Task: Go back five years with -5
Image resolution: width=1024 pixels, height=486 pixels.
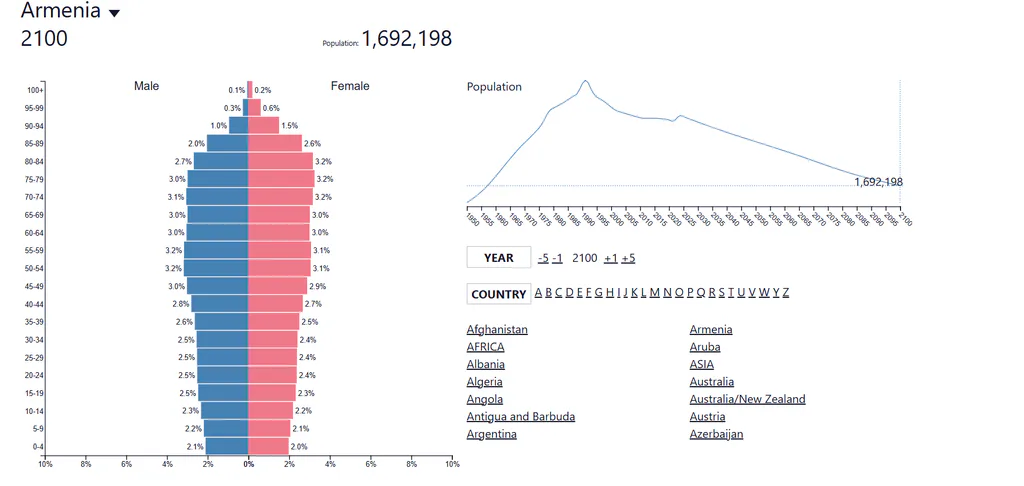Action: click(543, 258)
